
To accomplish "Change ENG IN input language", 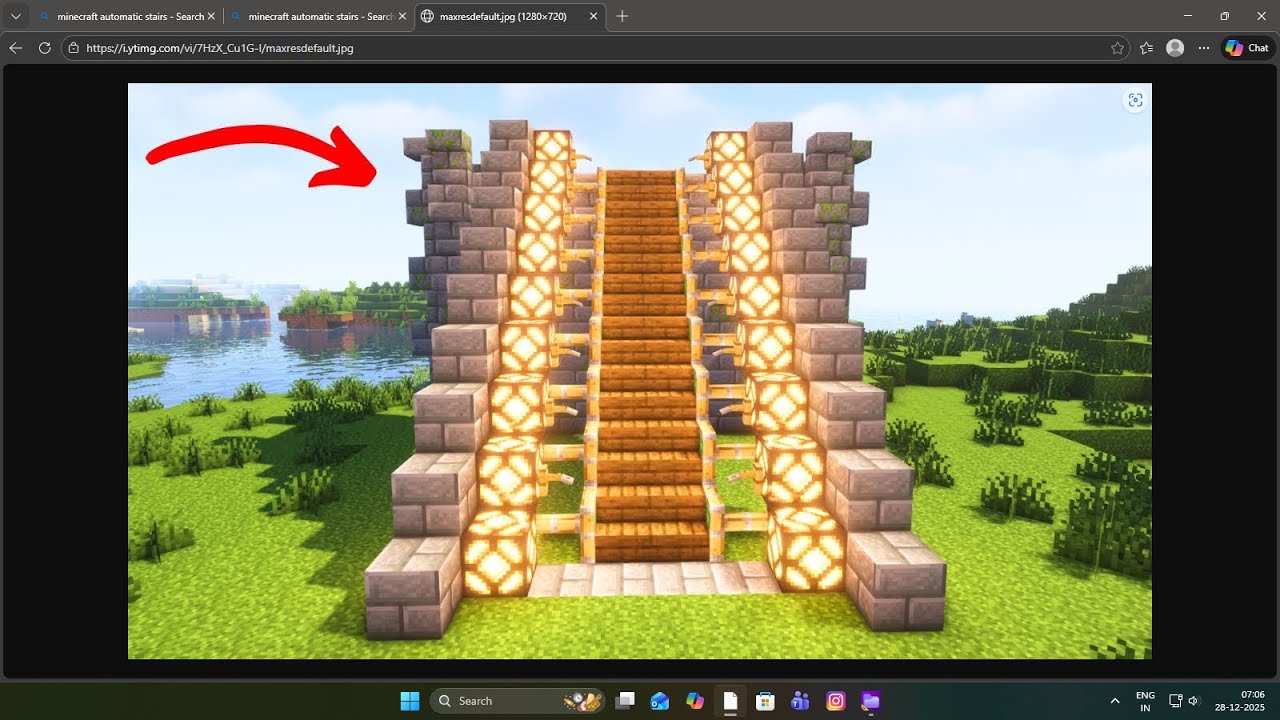I will [x=1145, y=701].
